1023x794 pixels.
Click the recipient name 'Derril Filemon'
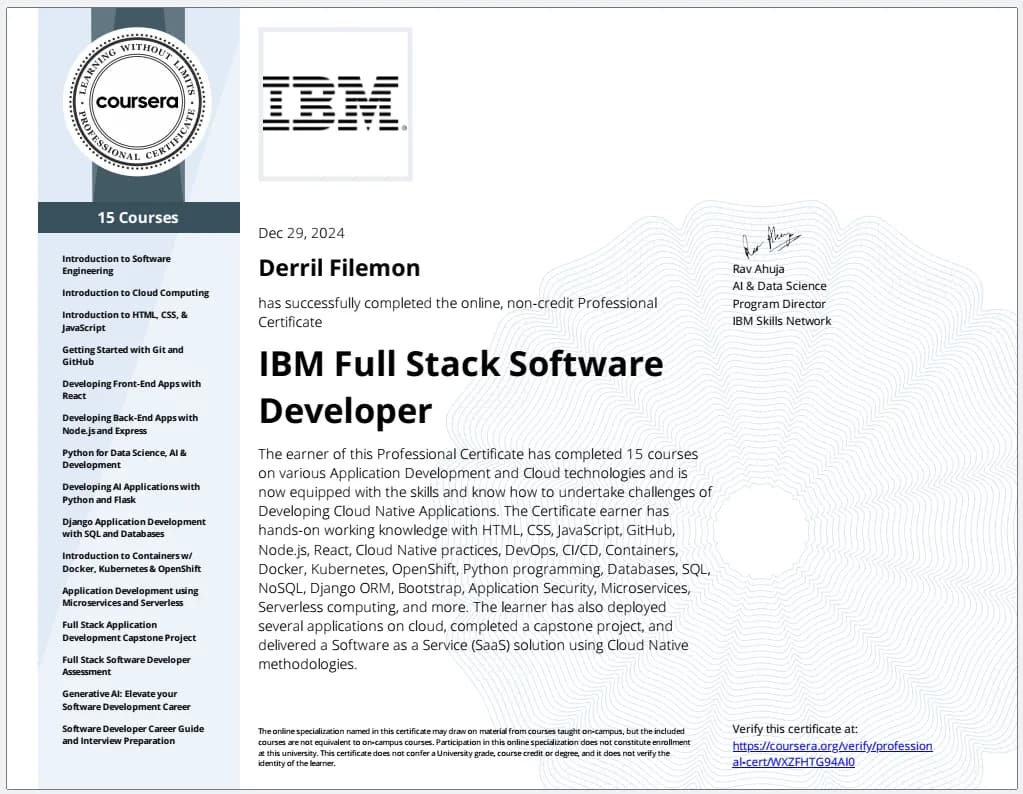pos(339,268)
